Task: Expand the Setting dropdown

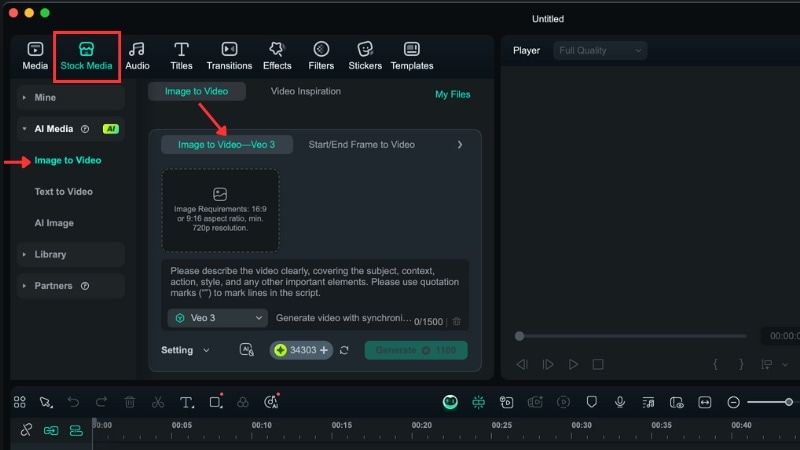Action: (x=185, y=351)
